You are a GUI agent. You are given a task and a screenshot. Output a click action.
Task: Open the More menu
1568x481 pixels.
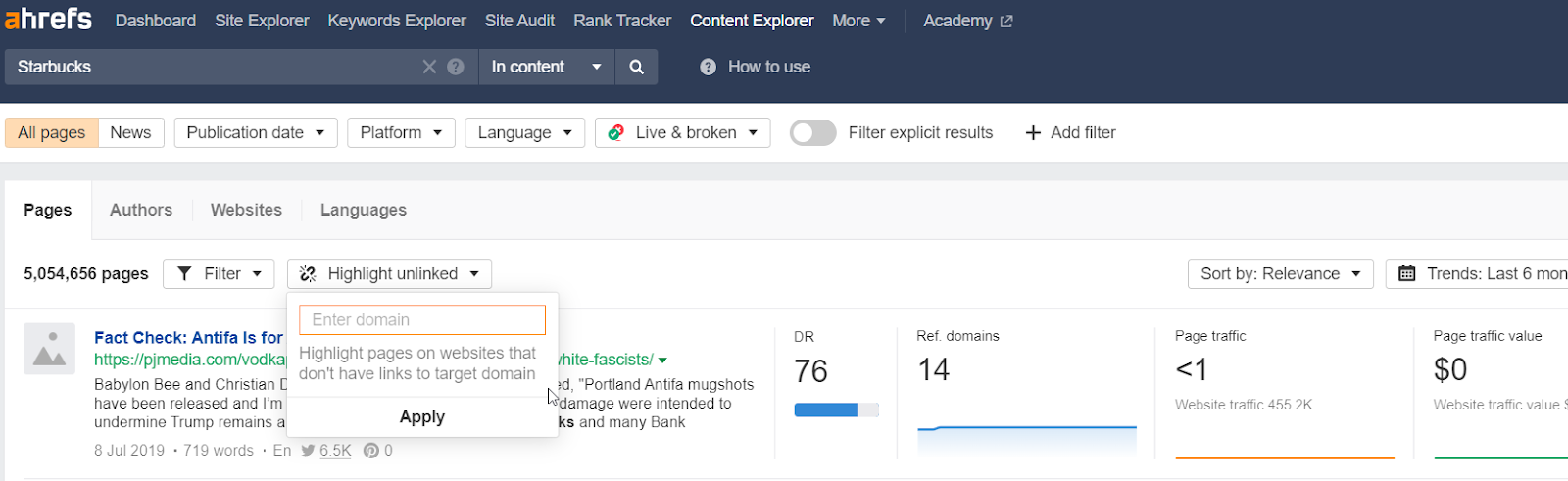point(858,21)
